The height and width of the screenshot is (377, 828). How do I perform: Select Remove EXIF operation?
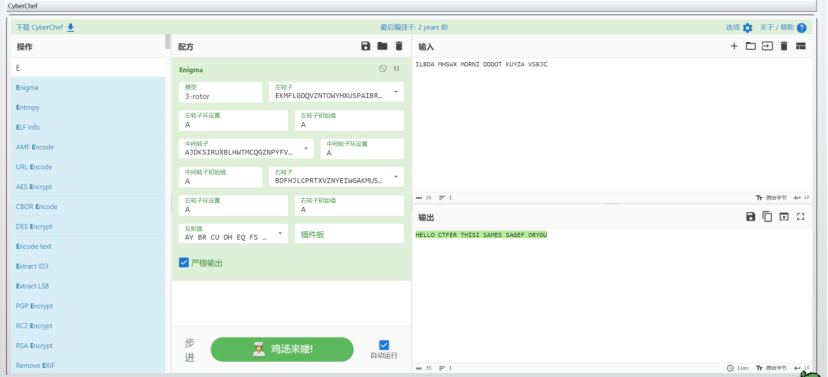tap(88, 365)
